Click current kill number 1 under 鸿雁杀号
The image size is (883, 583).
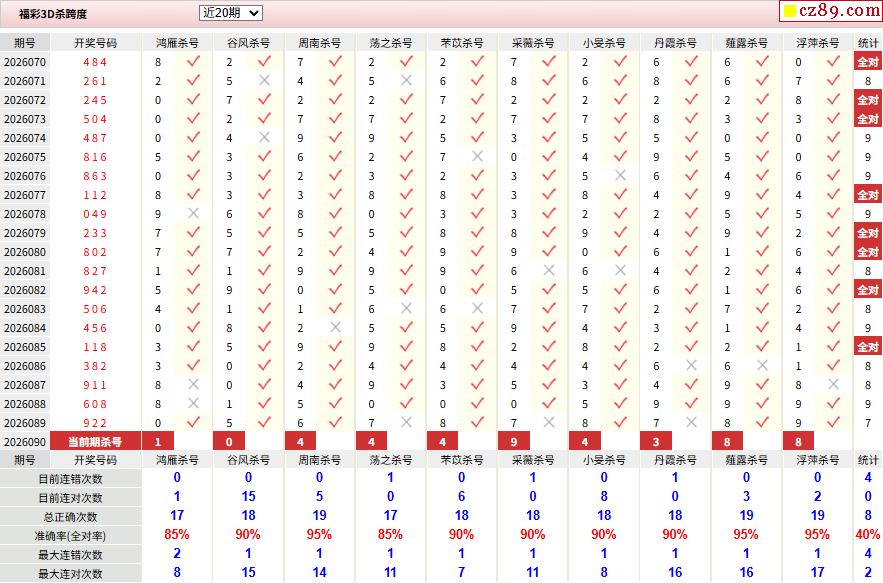(x=158, y=442)
